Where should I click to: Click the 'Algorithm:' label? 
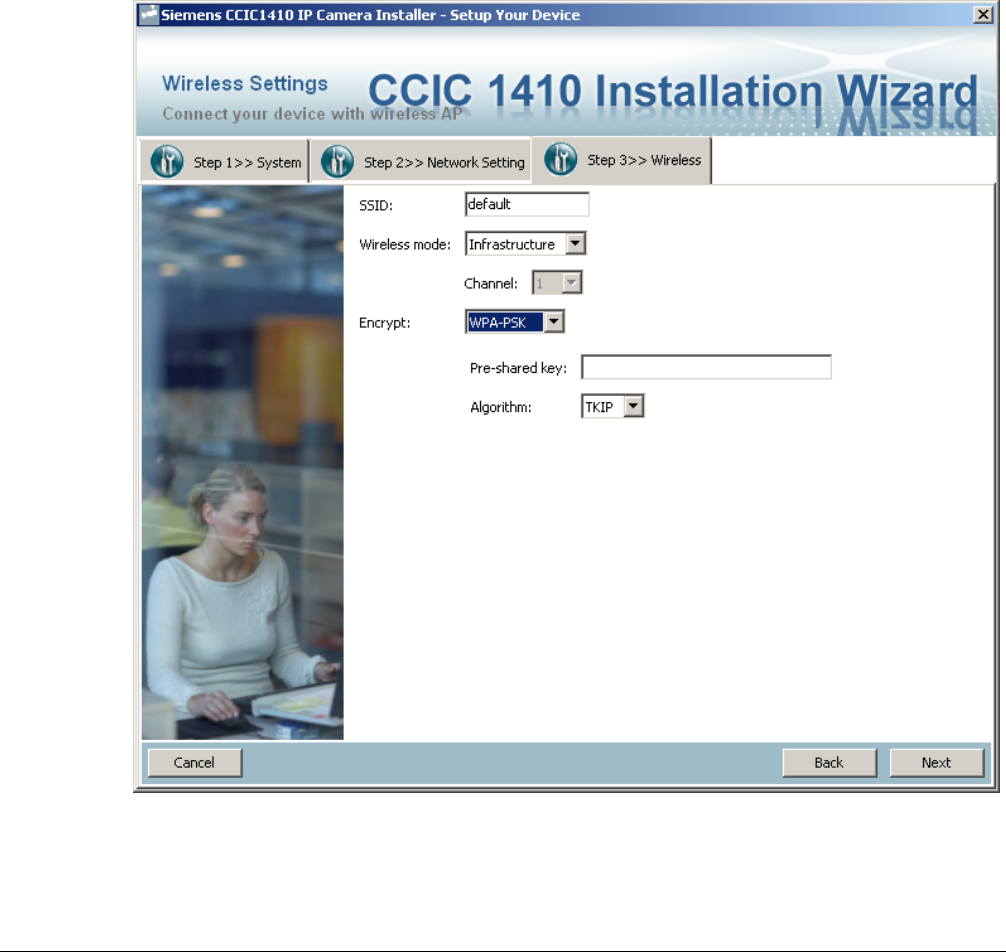(500, 407)
